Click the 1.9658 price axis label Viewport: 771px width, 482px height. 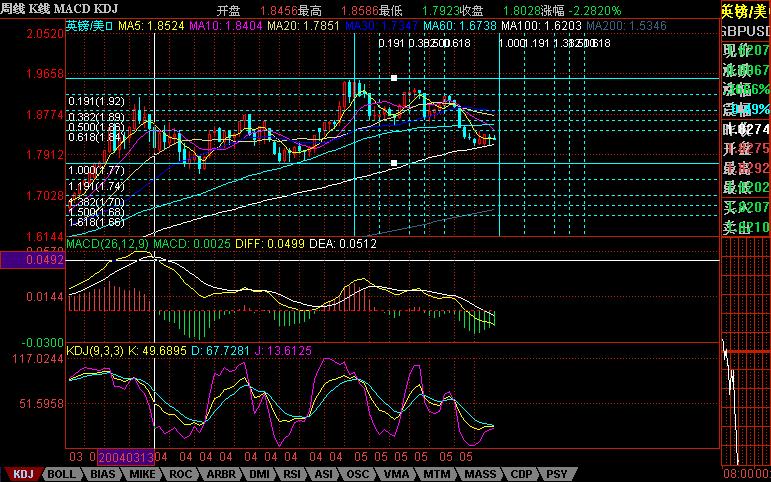45,74
